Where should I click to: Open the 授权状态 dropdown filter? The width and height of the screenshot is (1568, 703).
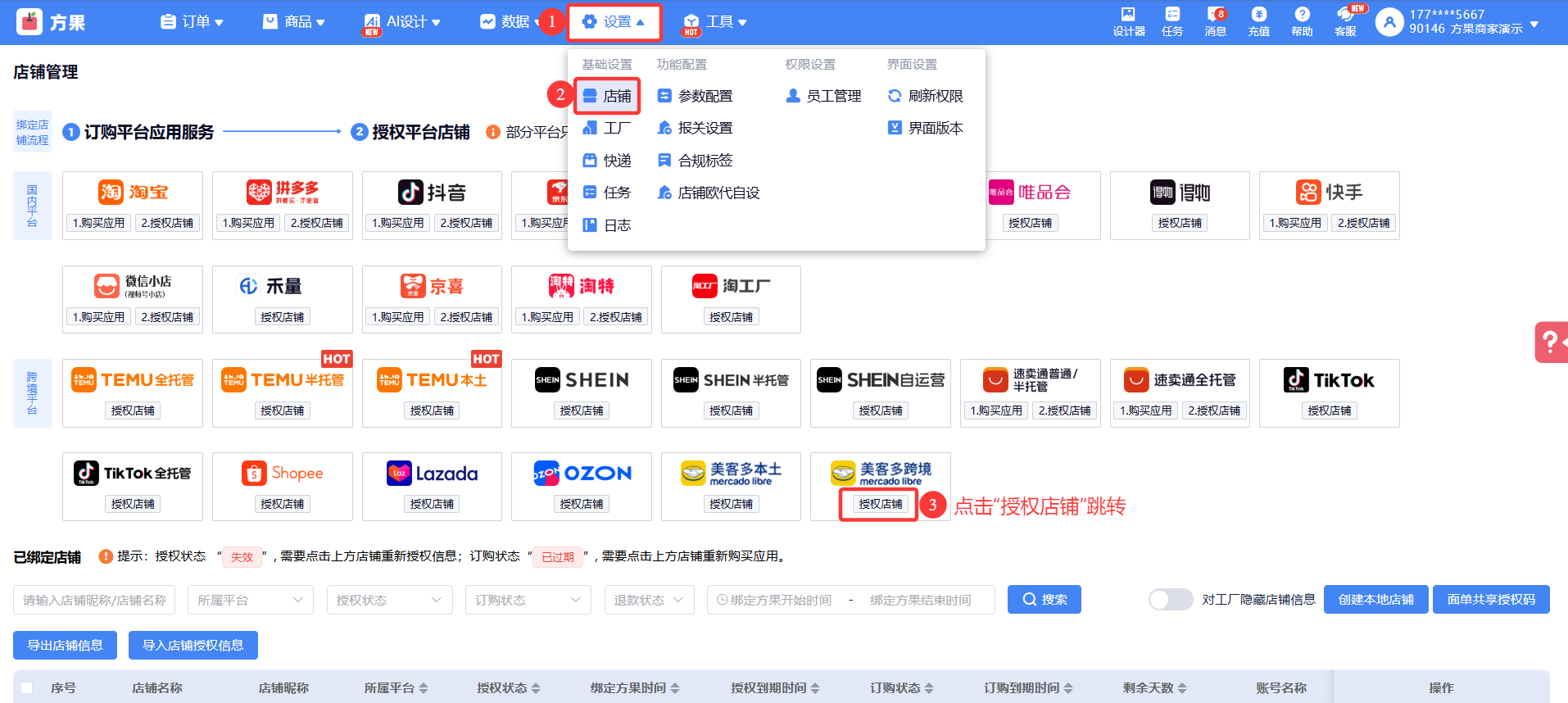pos(389,600)
